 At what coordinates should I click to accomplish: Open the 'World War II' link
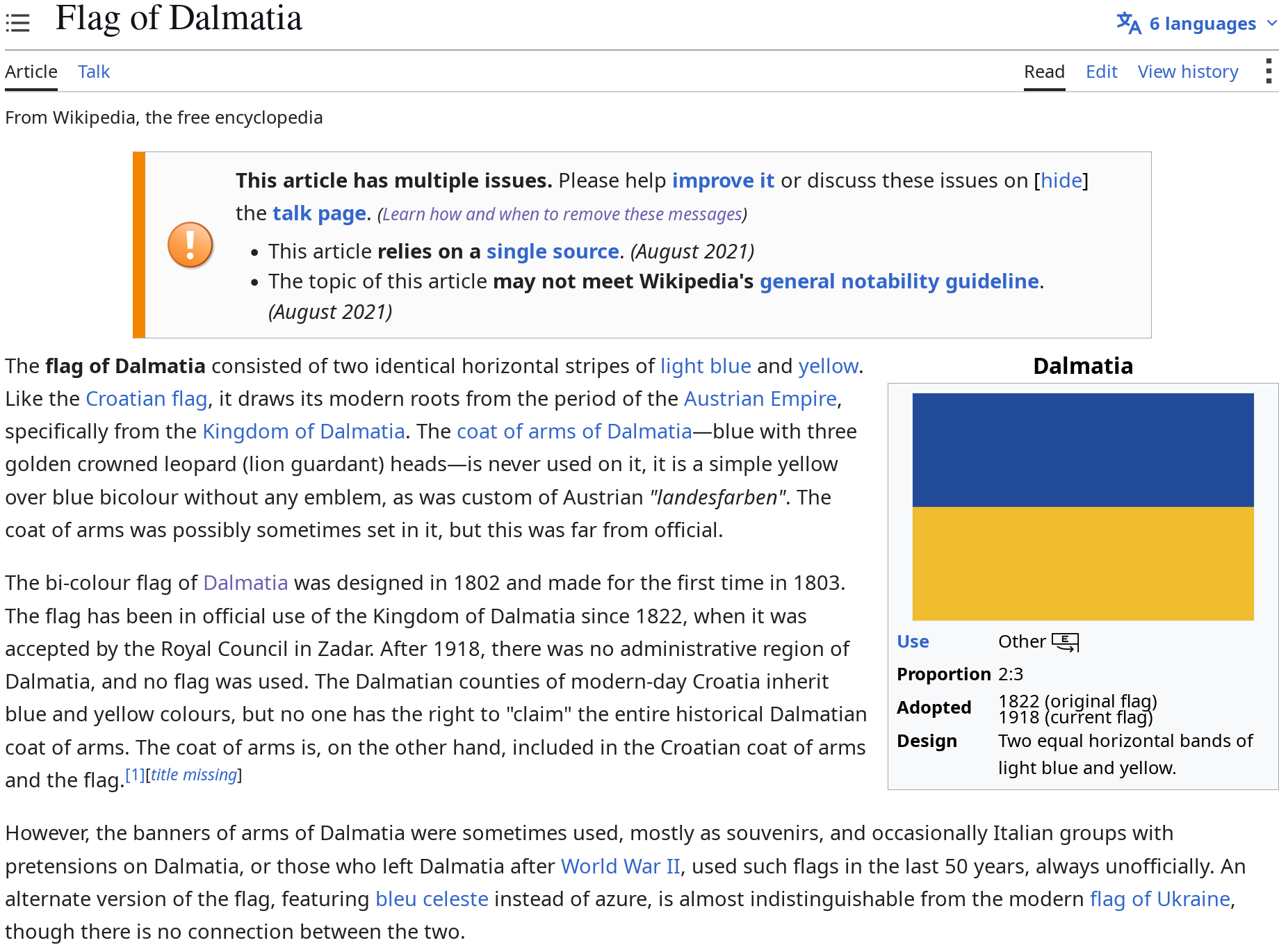tap(621, 867)
